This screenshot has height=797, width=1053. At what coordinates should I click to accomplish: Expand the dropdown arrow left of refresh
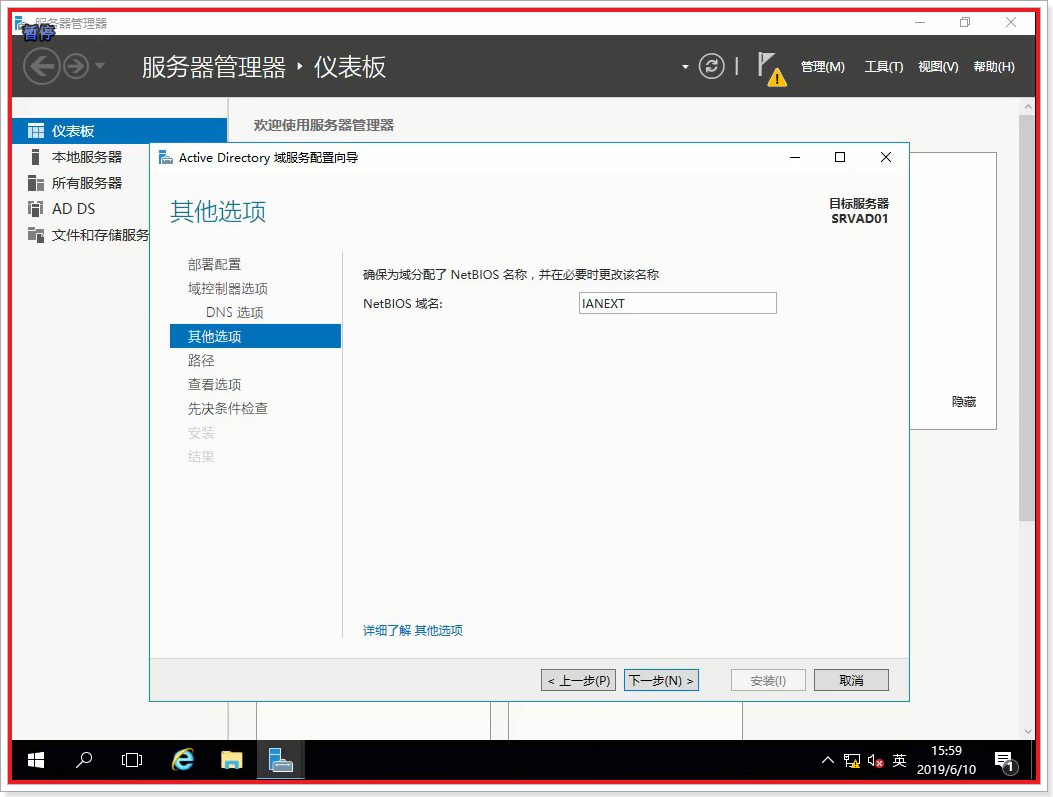(685, 66)
